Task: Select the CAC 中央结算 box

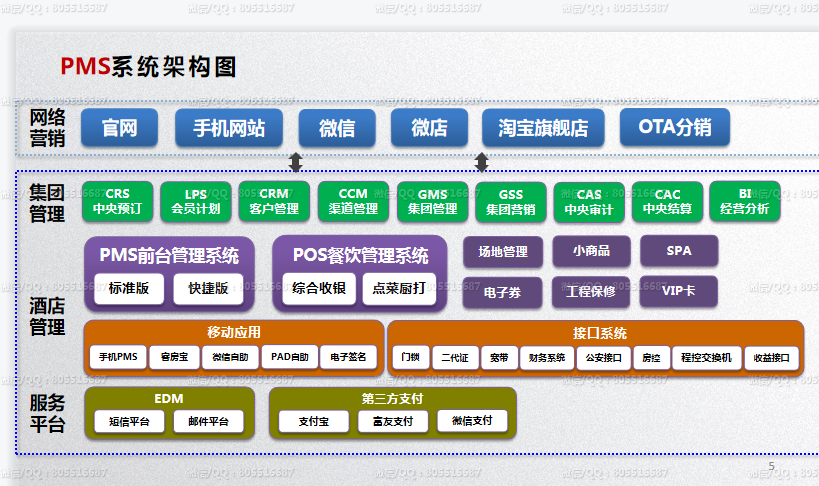Action: (x=667, y=202)
